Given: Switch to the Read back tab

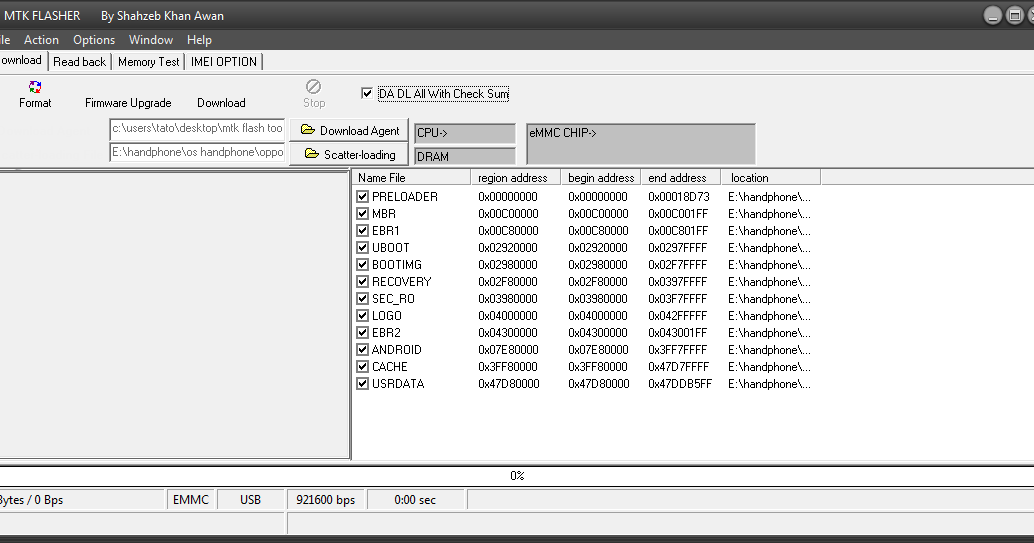Looking at the screenshot, I should click(79, 61).
